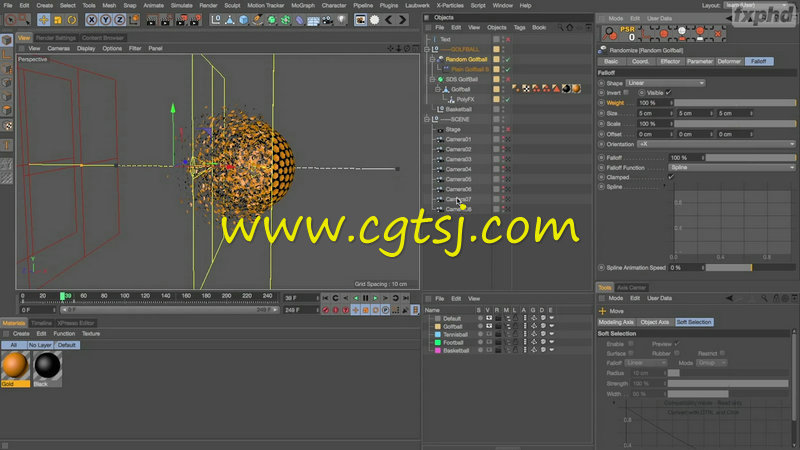This screenshot has height=450, width=800.
Task: Click the coordinate system cube icon
Action: (x=134, y=20)
